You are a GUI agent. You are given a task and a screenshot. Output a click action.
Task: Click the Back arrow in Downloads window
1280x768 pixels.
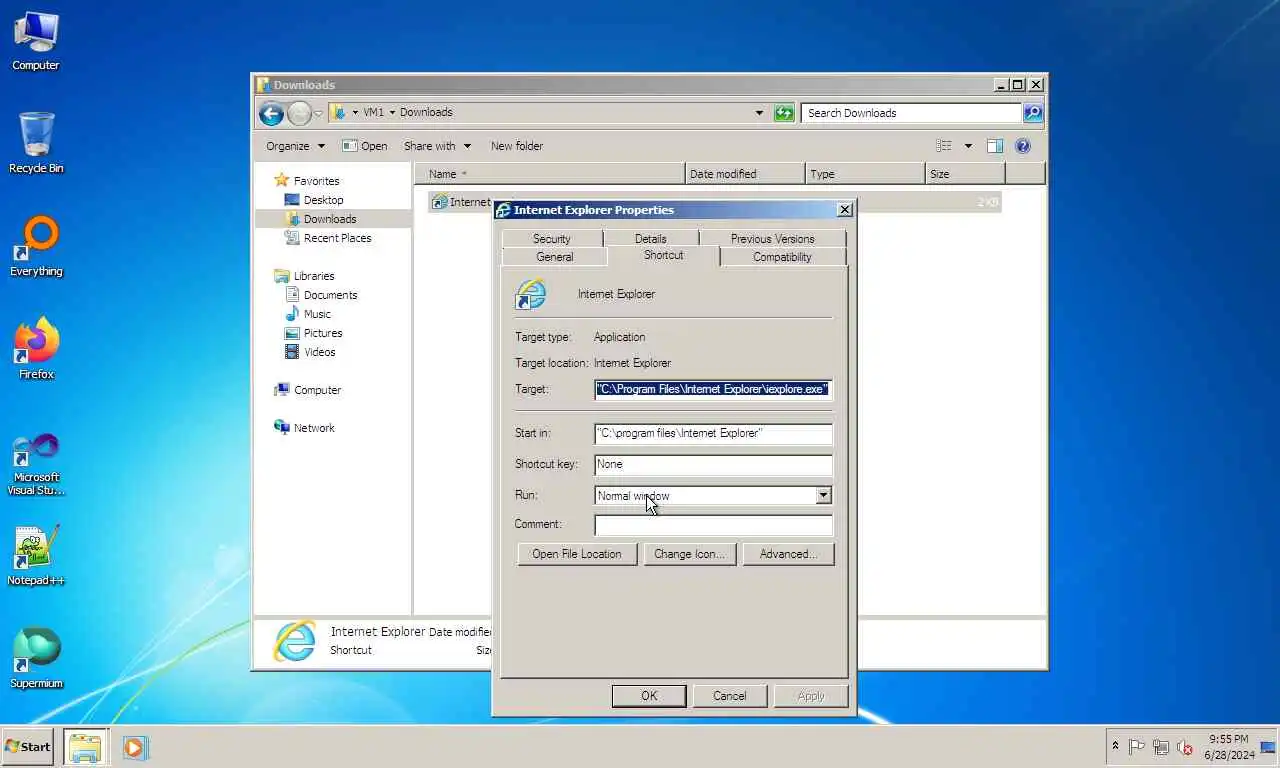pos(271,113)
